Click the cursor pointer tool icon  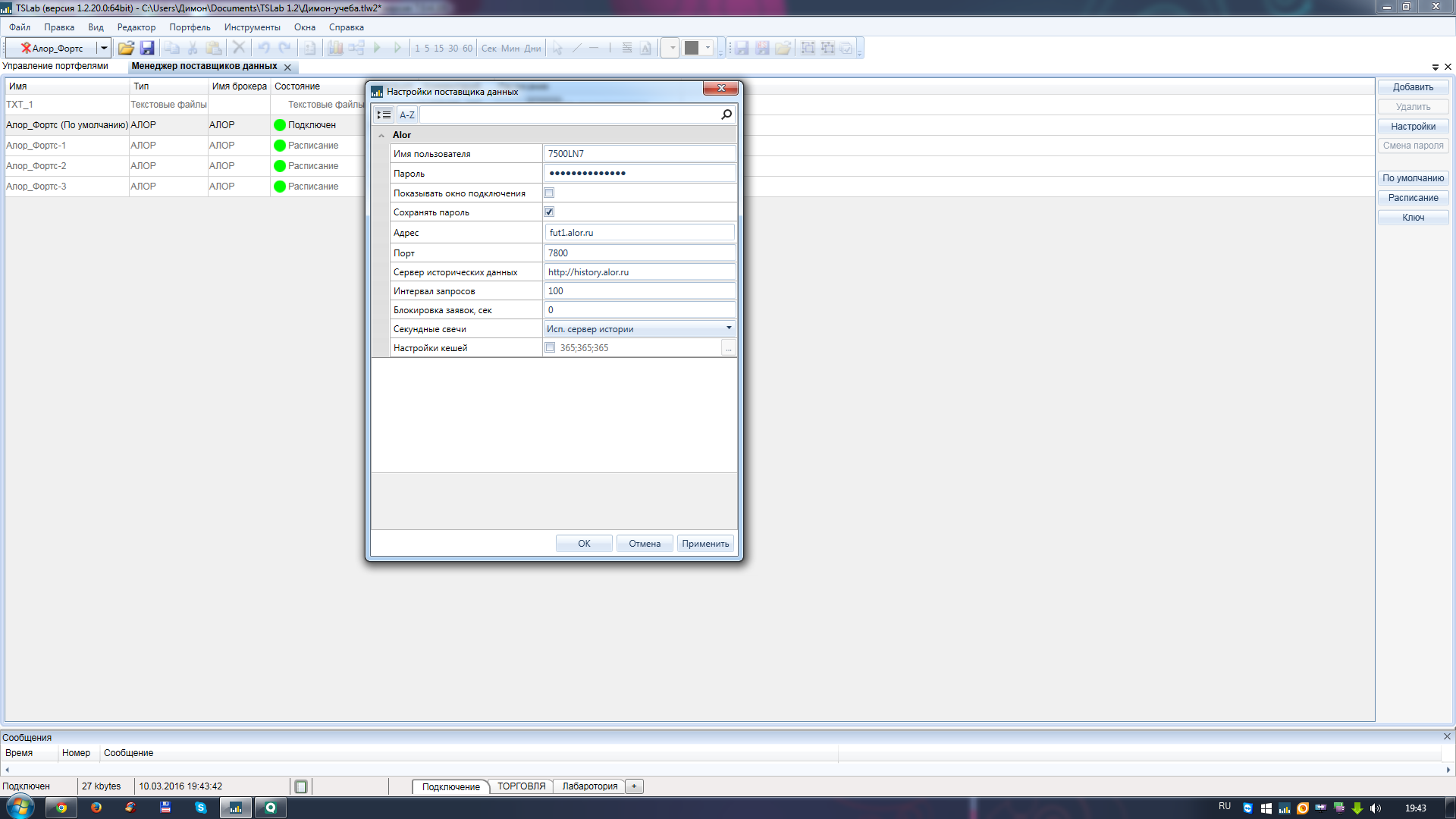(x=557, y=48)
